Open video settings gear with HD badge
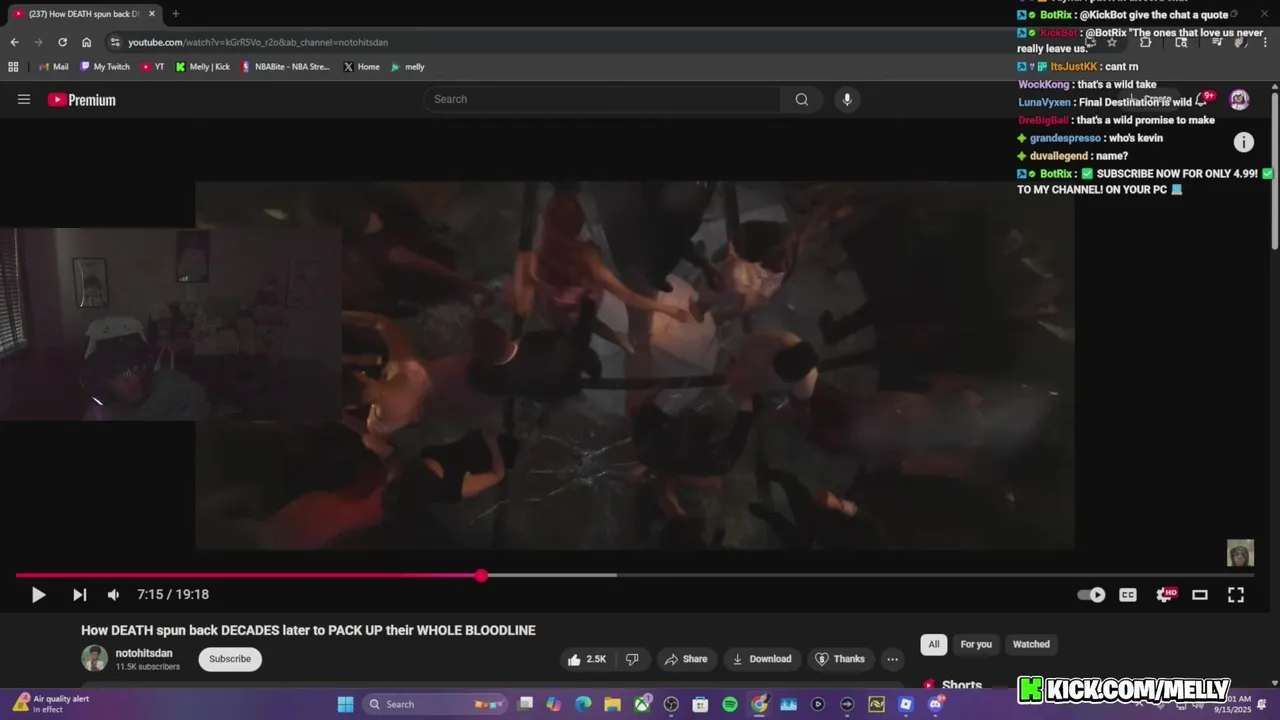The height and width of the screenshot is (720, 1280). pyautogui.click(x=1165, y=595)
